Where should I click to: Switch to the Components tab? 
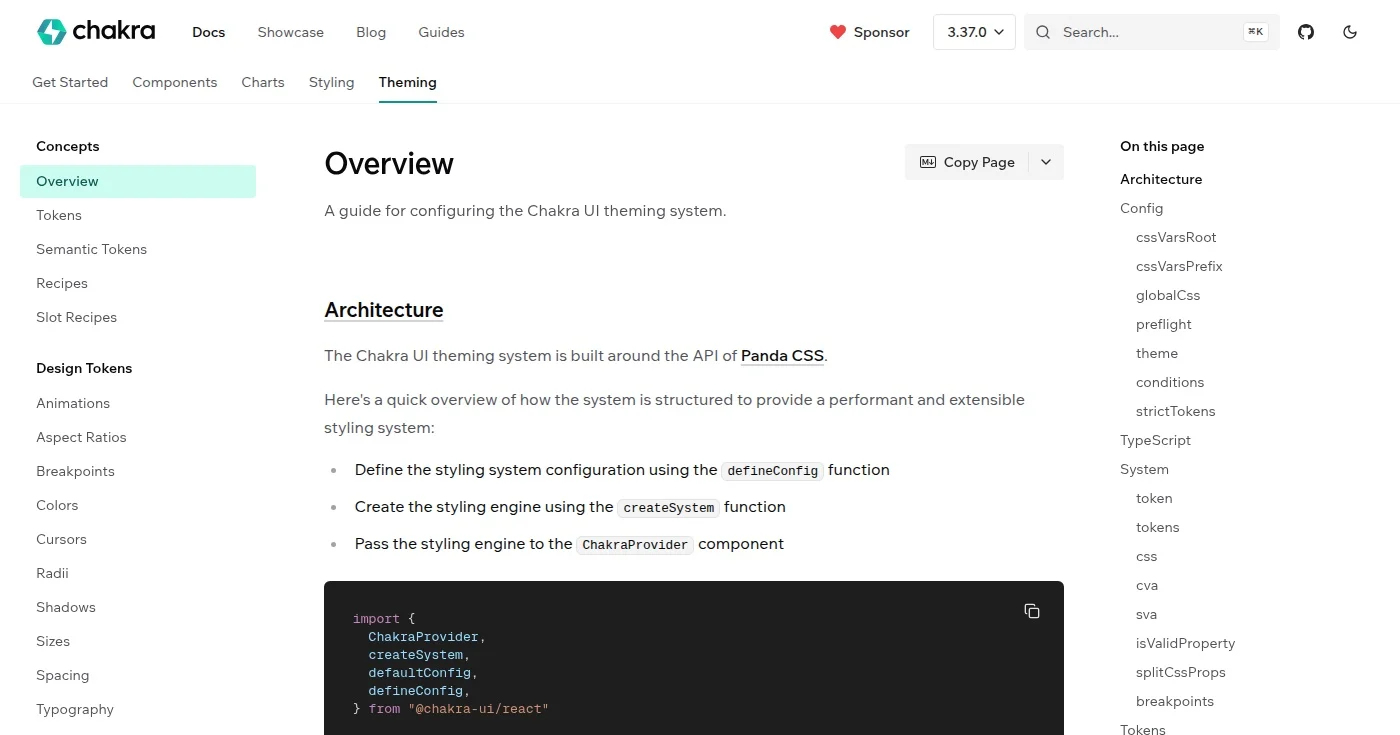[x=175, y=82]
